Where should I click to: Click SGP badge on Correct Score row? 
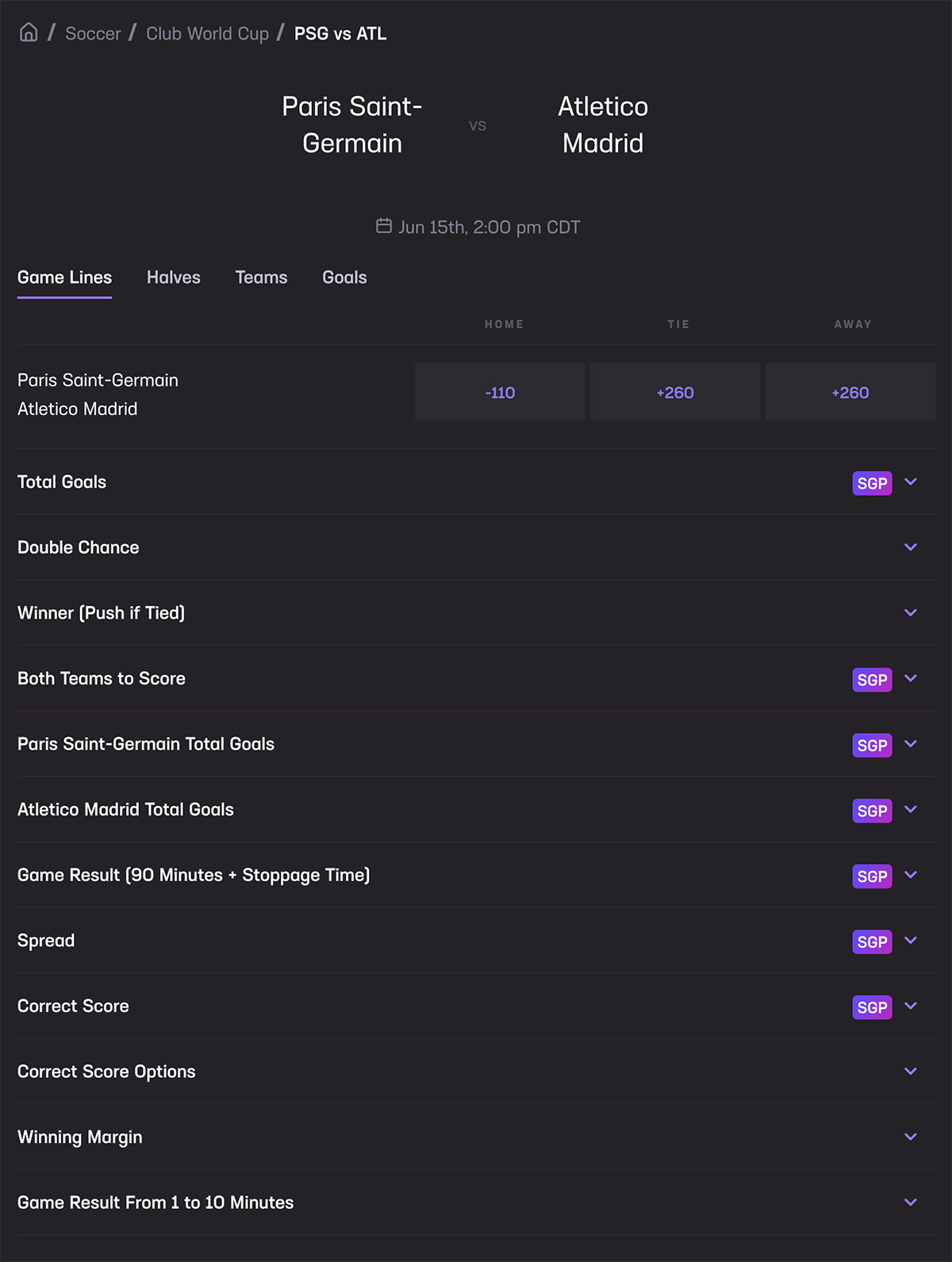872,1007
